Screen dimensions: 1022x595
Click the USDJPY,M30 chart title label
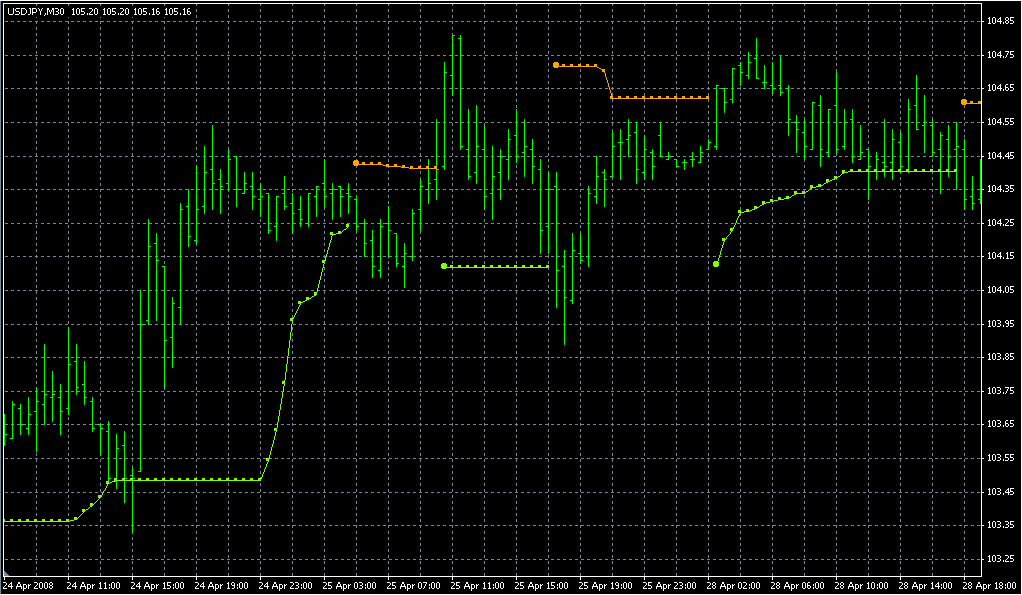(36, 12)
